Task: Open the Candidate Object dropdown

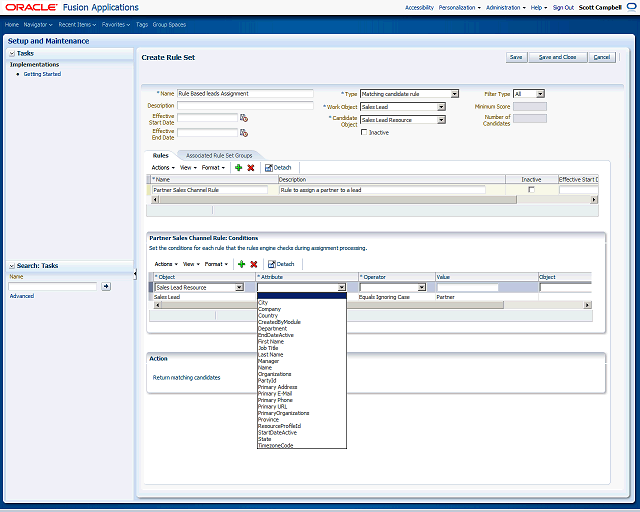Action: tap(441, 120)
